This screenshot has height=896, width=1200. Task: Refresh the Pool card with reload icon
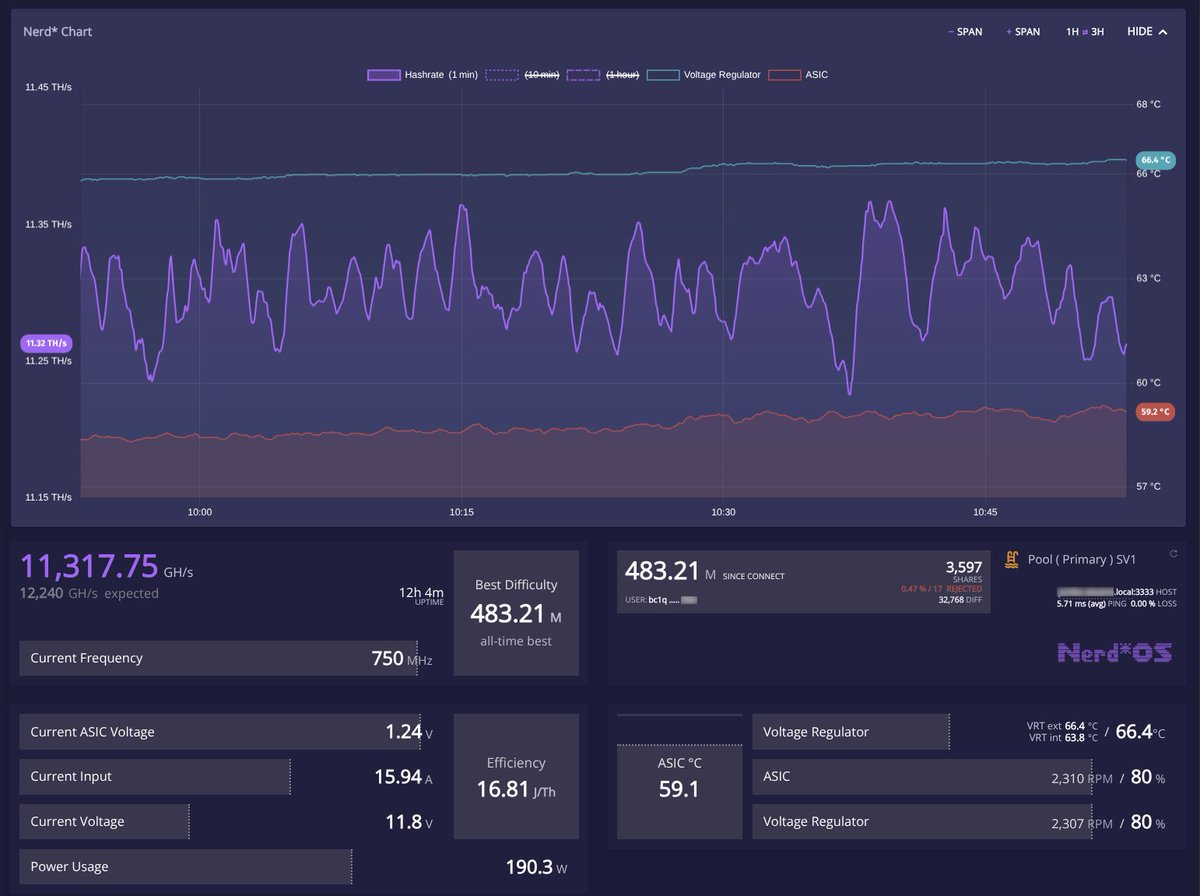(x=1173, y=553)
